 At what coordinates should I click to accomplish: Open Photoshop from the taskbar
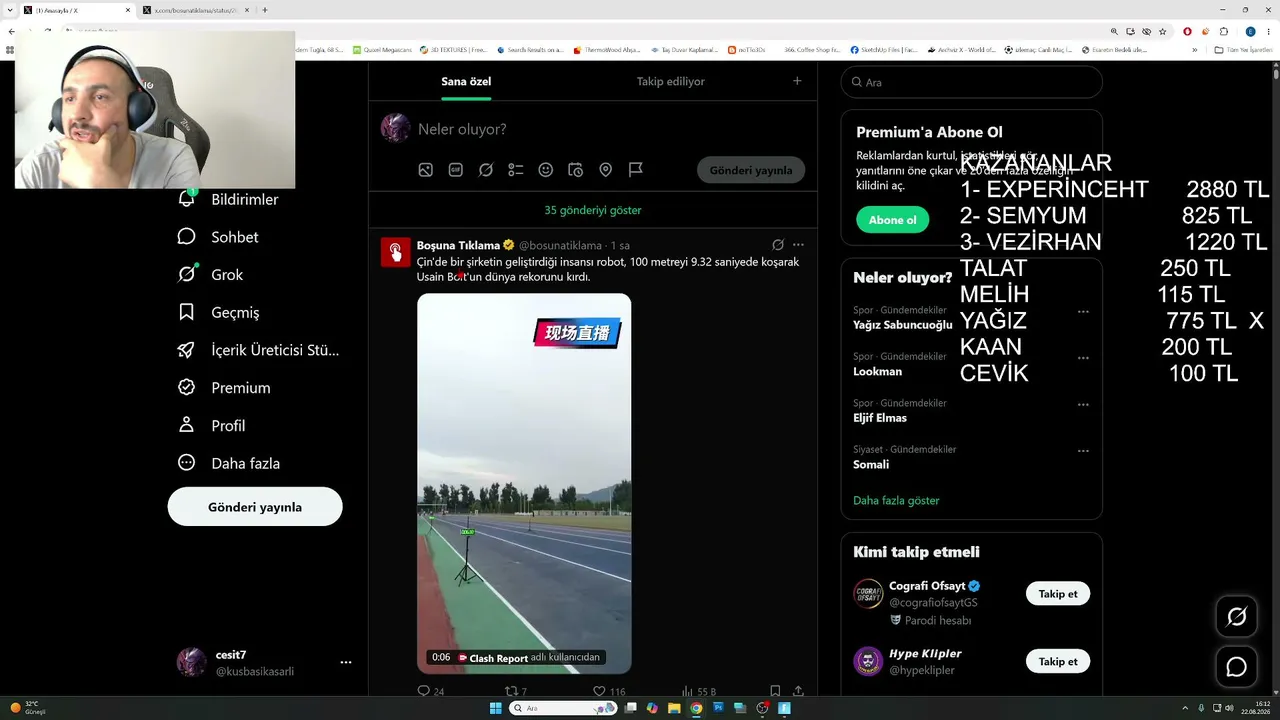[718, 708]
